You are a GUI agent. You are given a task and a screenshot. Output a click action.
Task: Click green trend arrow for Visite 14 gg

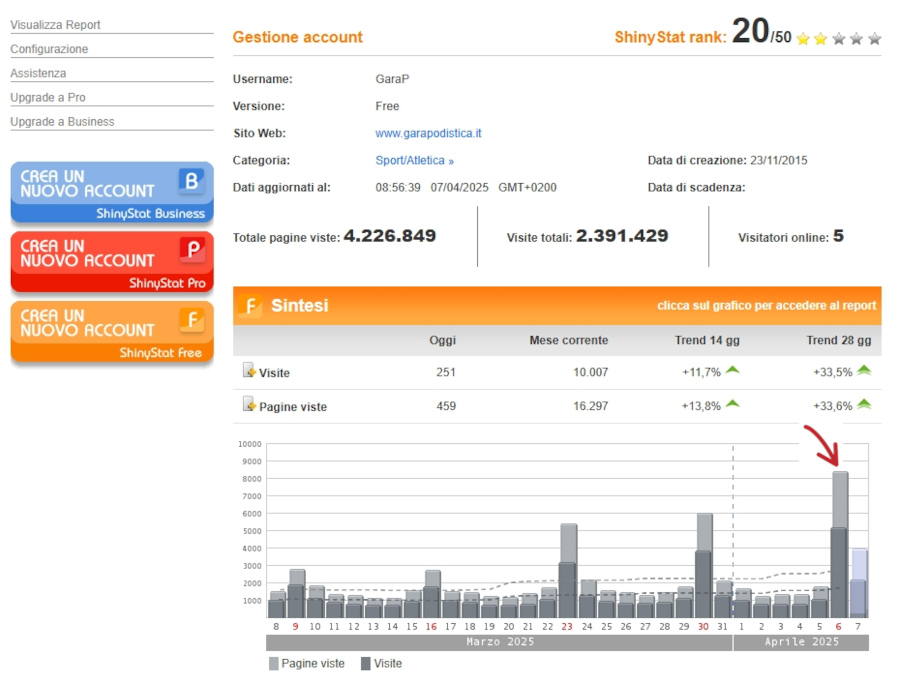pos(732,370)
